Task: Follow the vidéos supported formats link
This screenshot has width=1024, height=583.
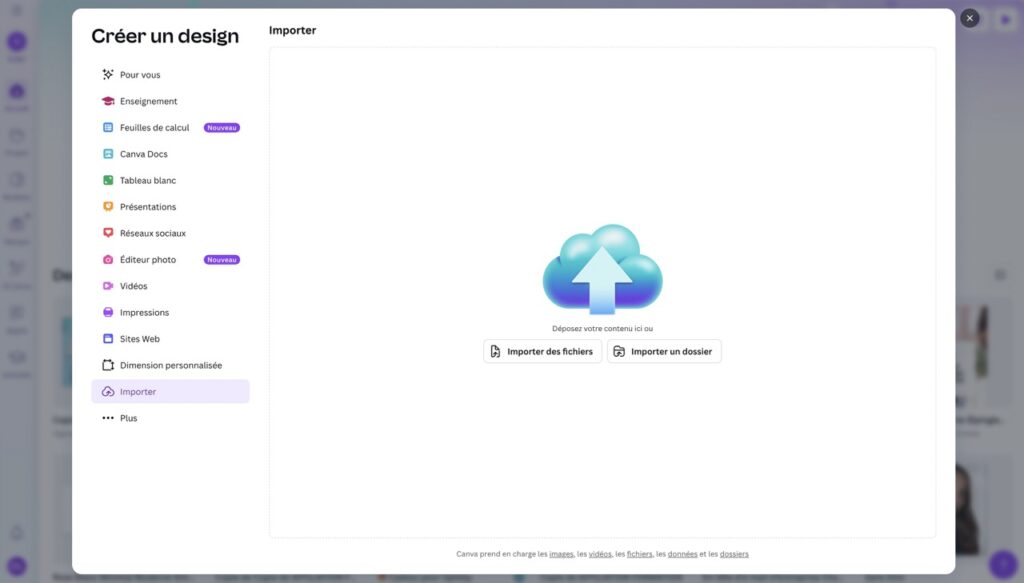Action: (600, 554)
